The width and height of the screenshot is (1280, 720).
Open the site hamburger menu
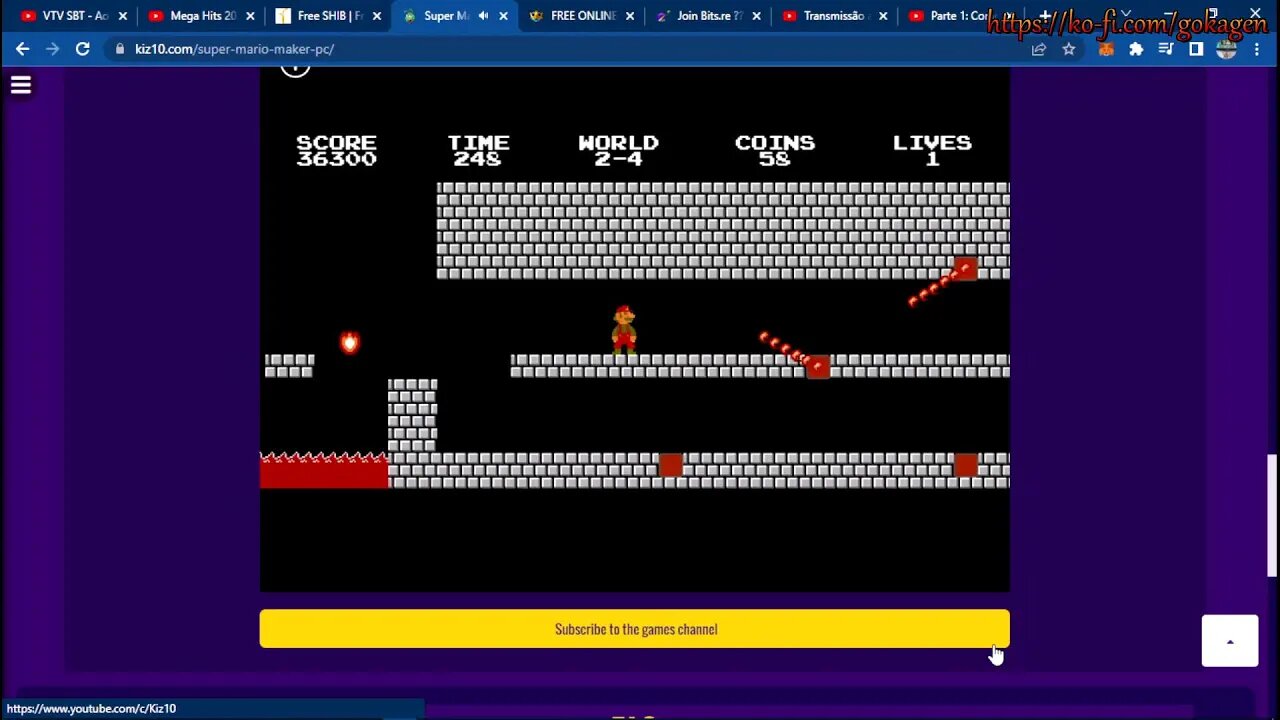[21, 86]
